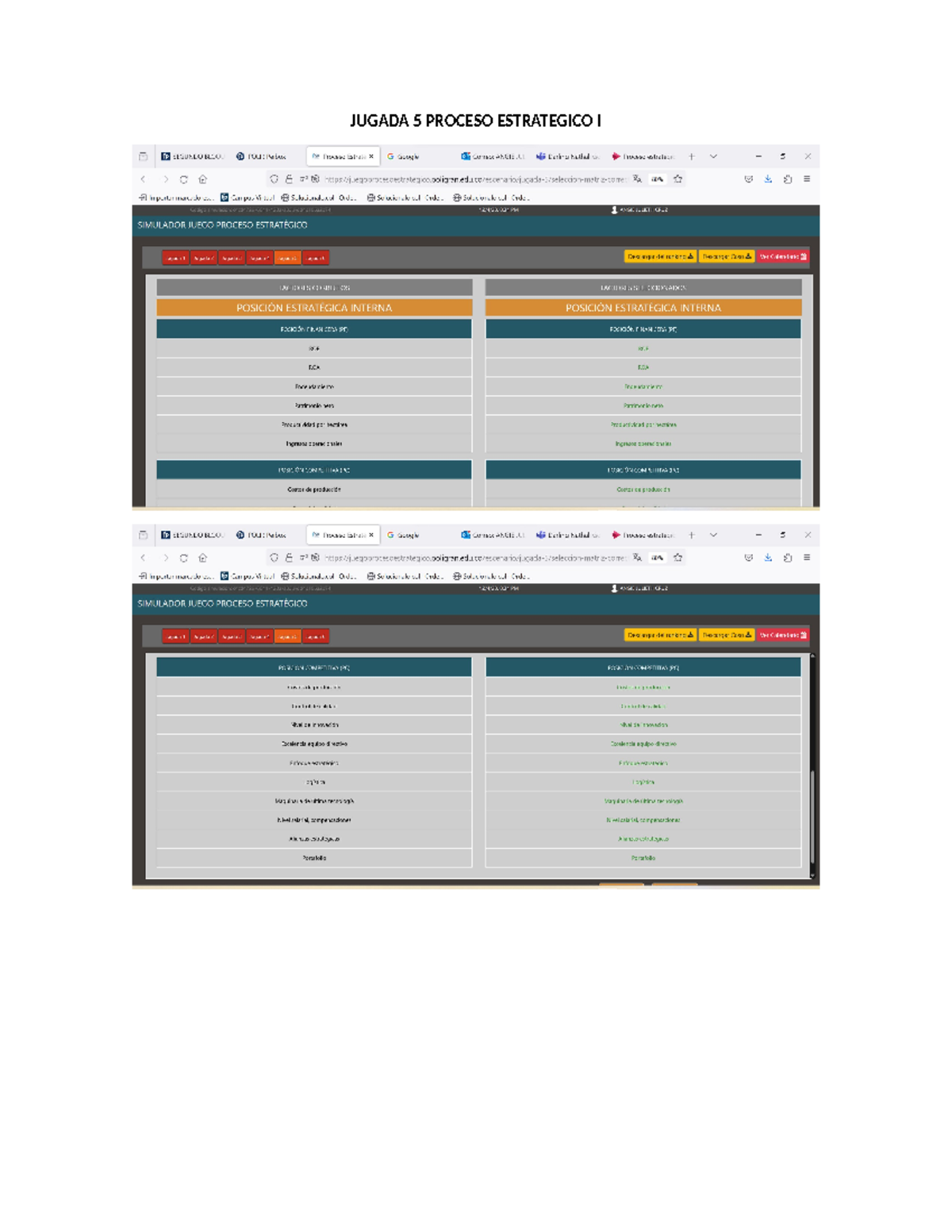Switch to the Correo tab in the bottom browser
The width and height of the screenshot is (952, 1232).
(493, 535)
